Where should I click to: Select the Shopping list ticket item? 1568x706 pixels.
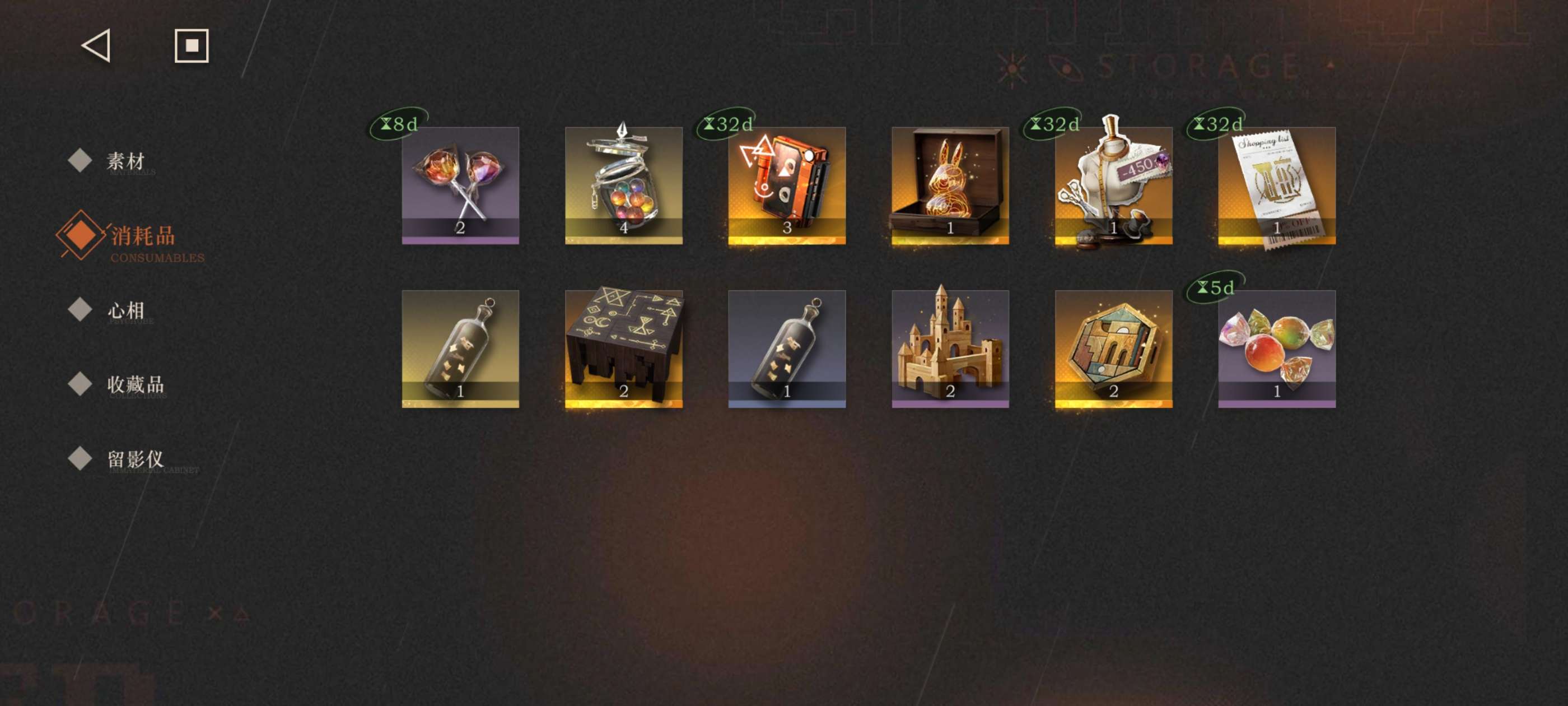pos(1276,185)
